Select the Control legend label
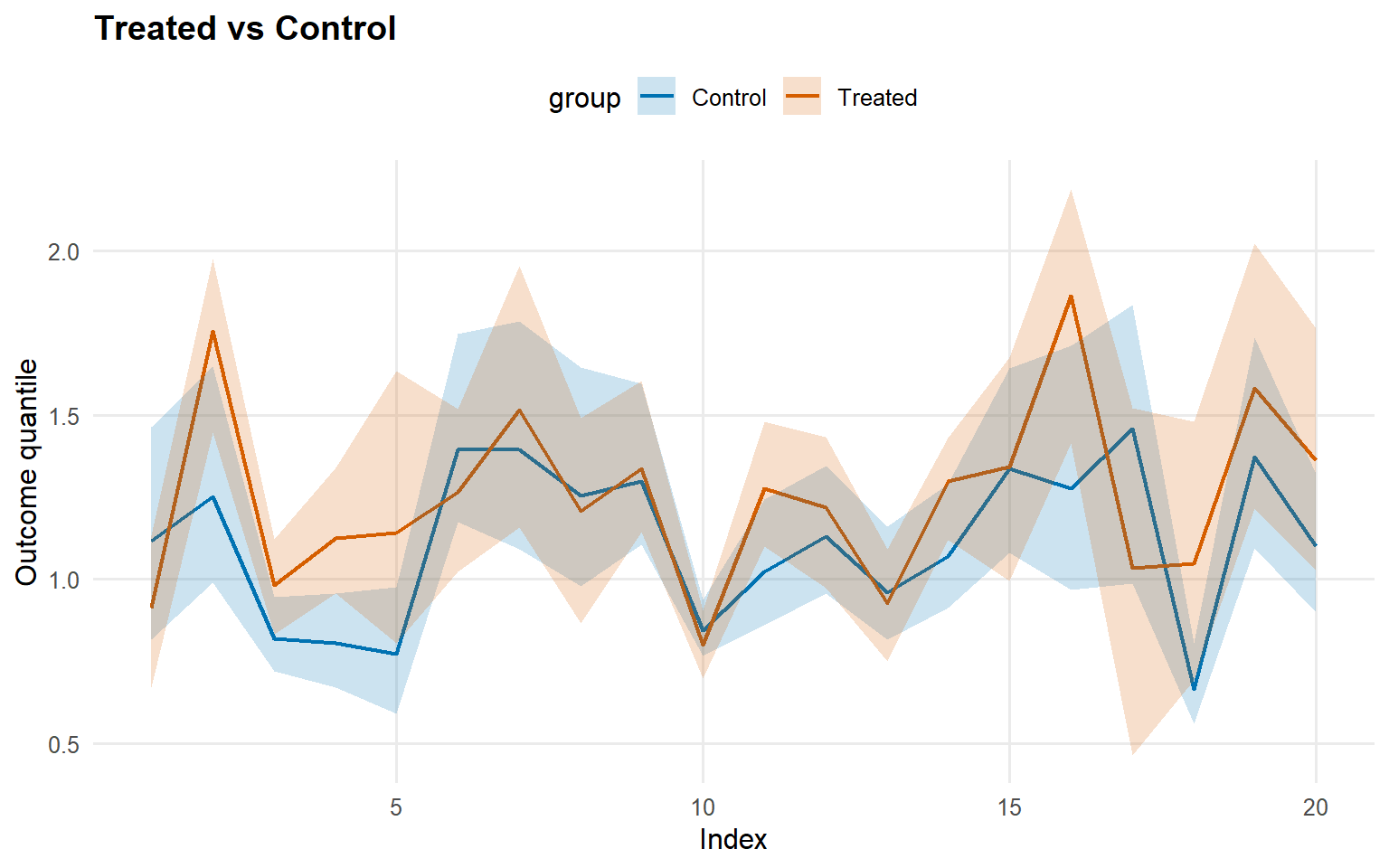 [728, 98]
